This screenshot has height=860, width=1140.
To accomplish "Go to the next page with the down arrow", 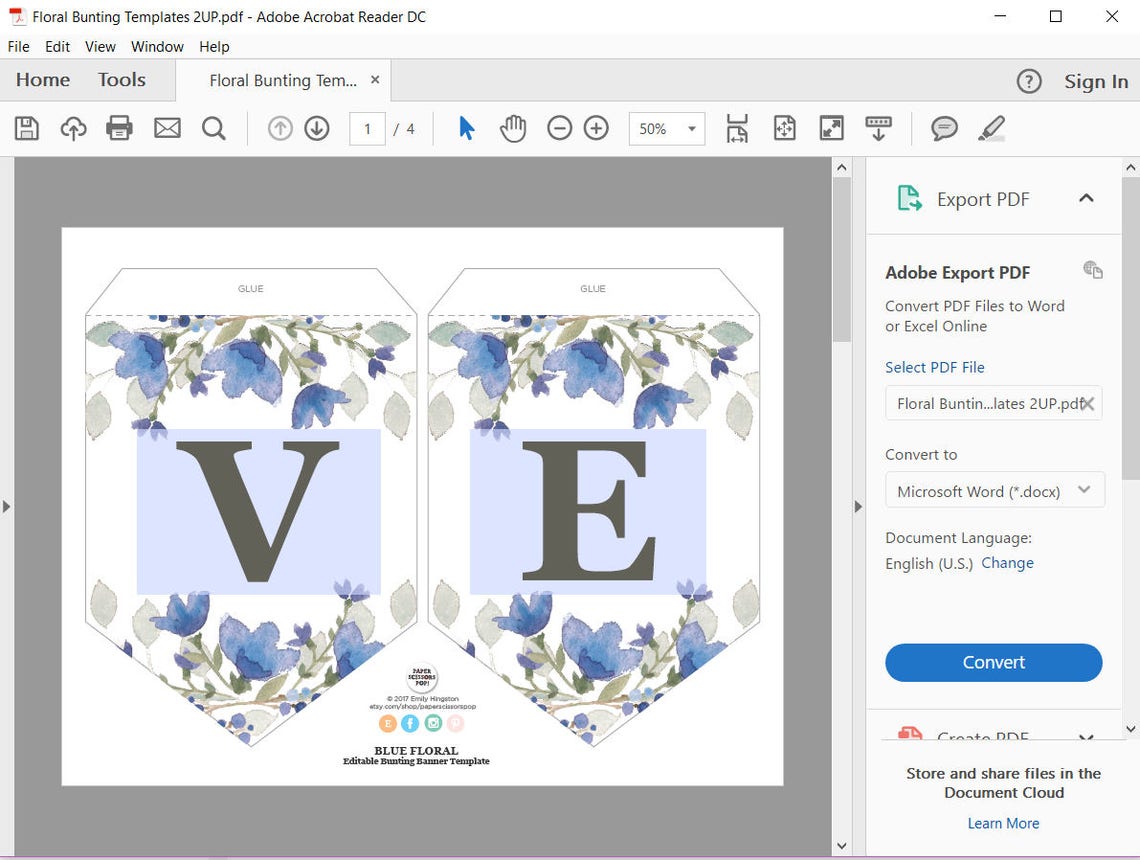I will tap(316, 128).
